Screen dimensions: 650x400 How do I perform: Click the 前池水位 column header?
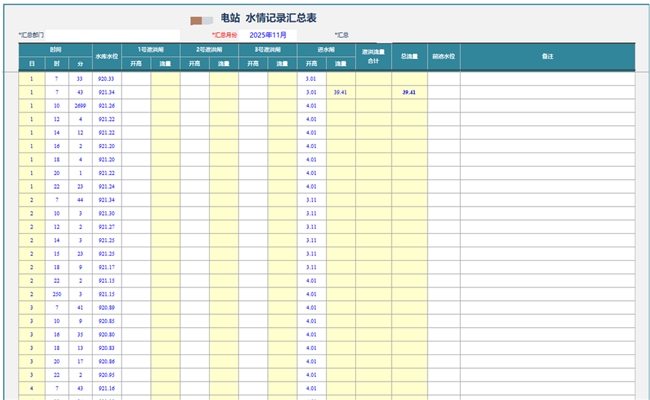tap(444, 57)
